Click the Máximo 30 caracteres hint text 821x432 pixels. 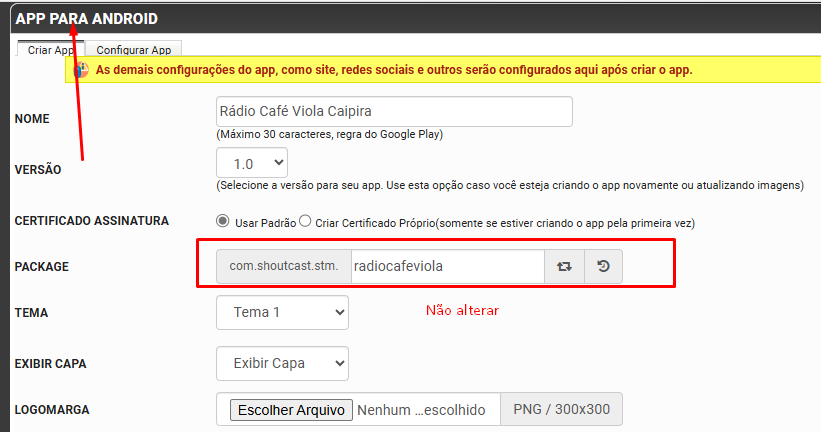[x=329, y=134]
